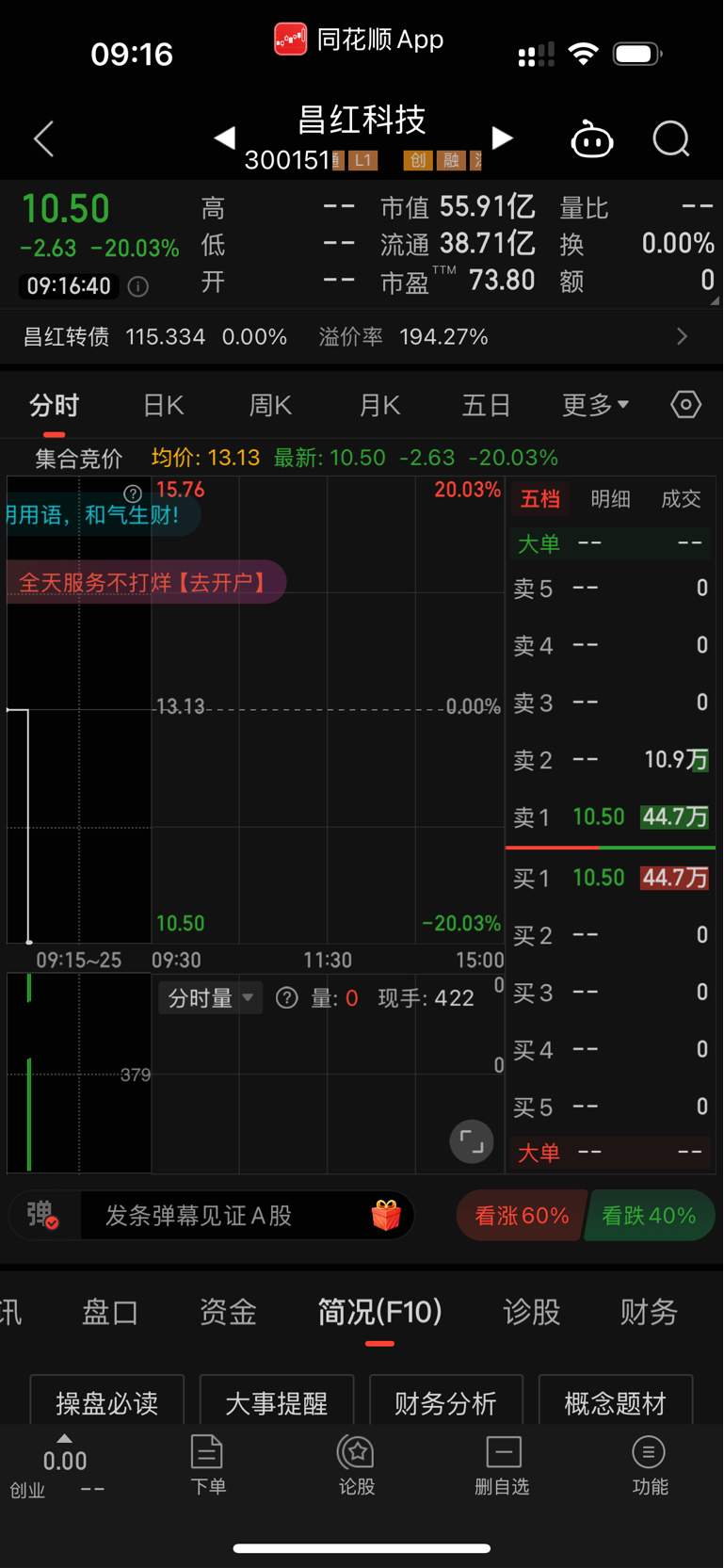
Task: Open the 简况(F10) section tab
Action: [380, 1312]
